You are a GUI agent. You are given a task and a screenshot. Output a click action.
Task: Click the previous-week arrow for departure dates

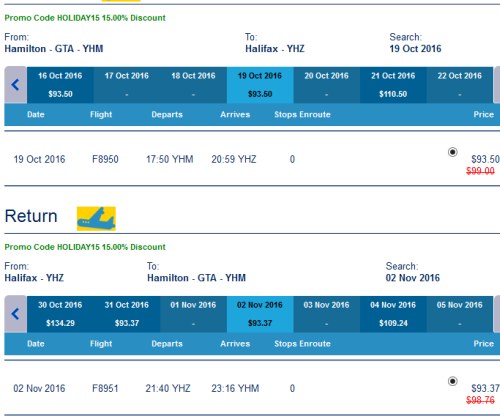pos(15,85)
